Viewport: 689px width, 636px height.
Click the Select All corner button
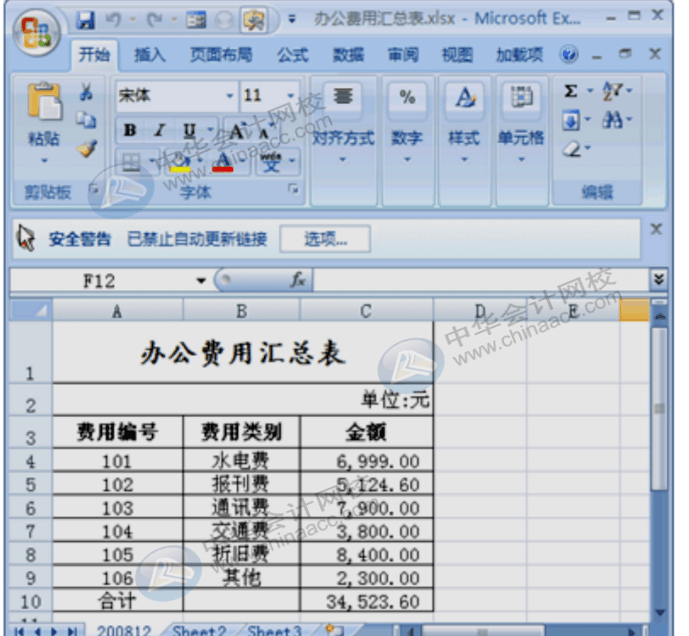click(x=31, y=311)
